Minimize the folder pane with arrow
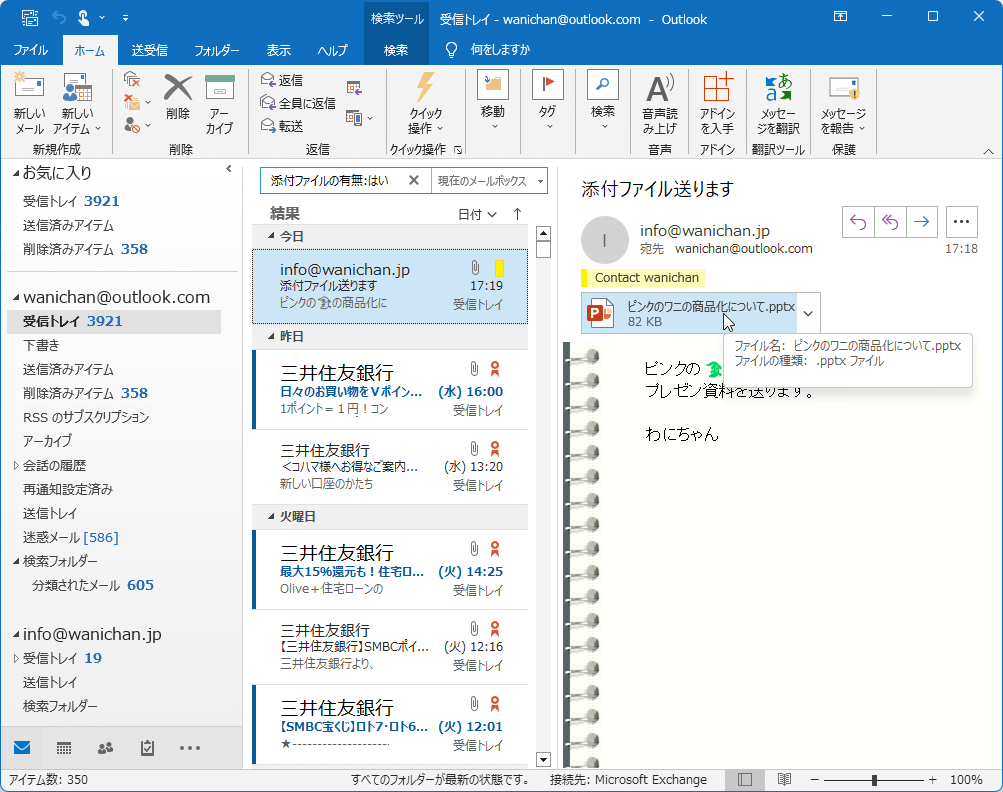This screenshot has height=792, width=1003. tap(228, 169)
